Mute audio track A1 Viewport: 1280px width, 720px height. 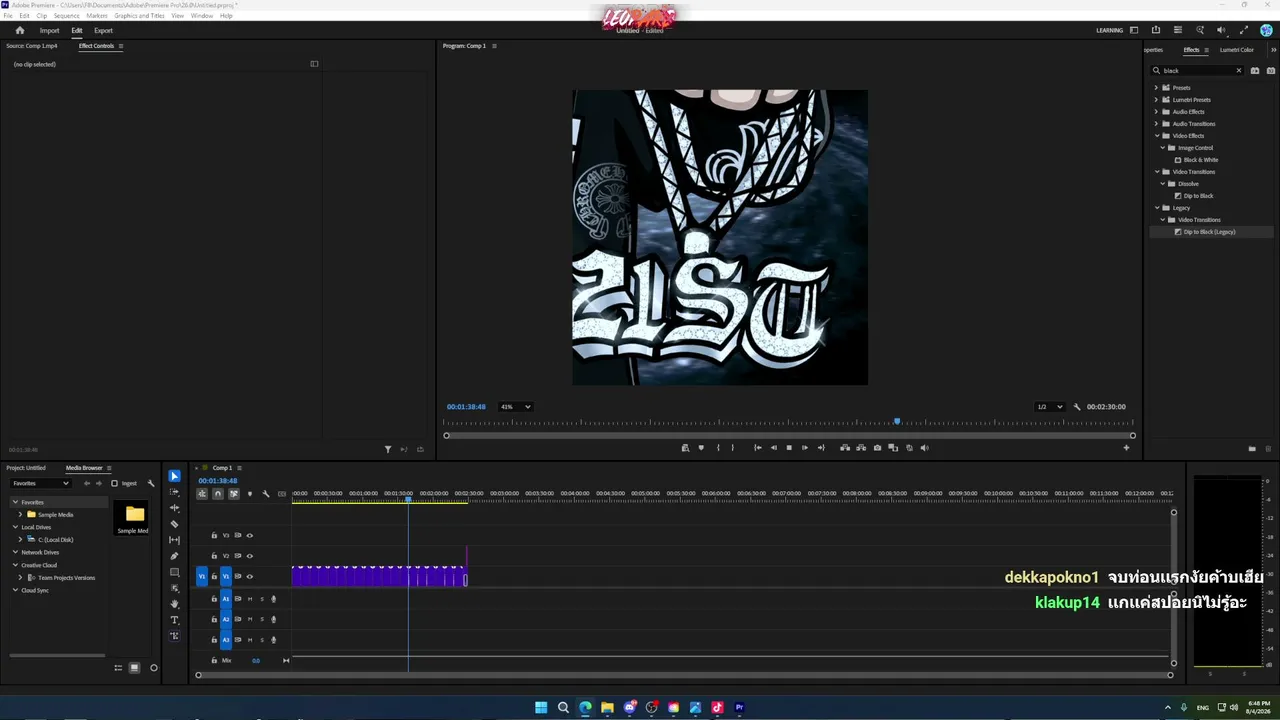[250, 599]
